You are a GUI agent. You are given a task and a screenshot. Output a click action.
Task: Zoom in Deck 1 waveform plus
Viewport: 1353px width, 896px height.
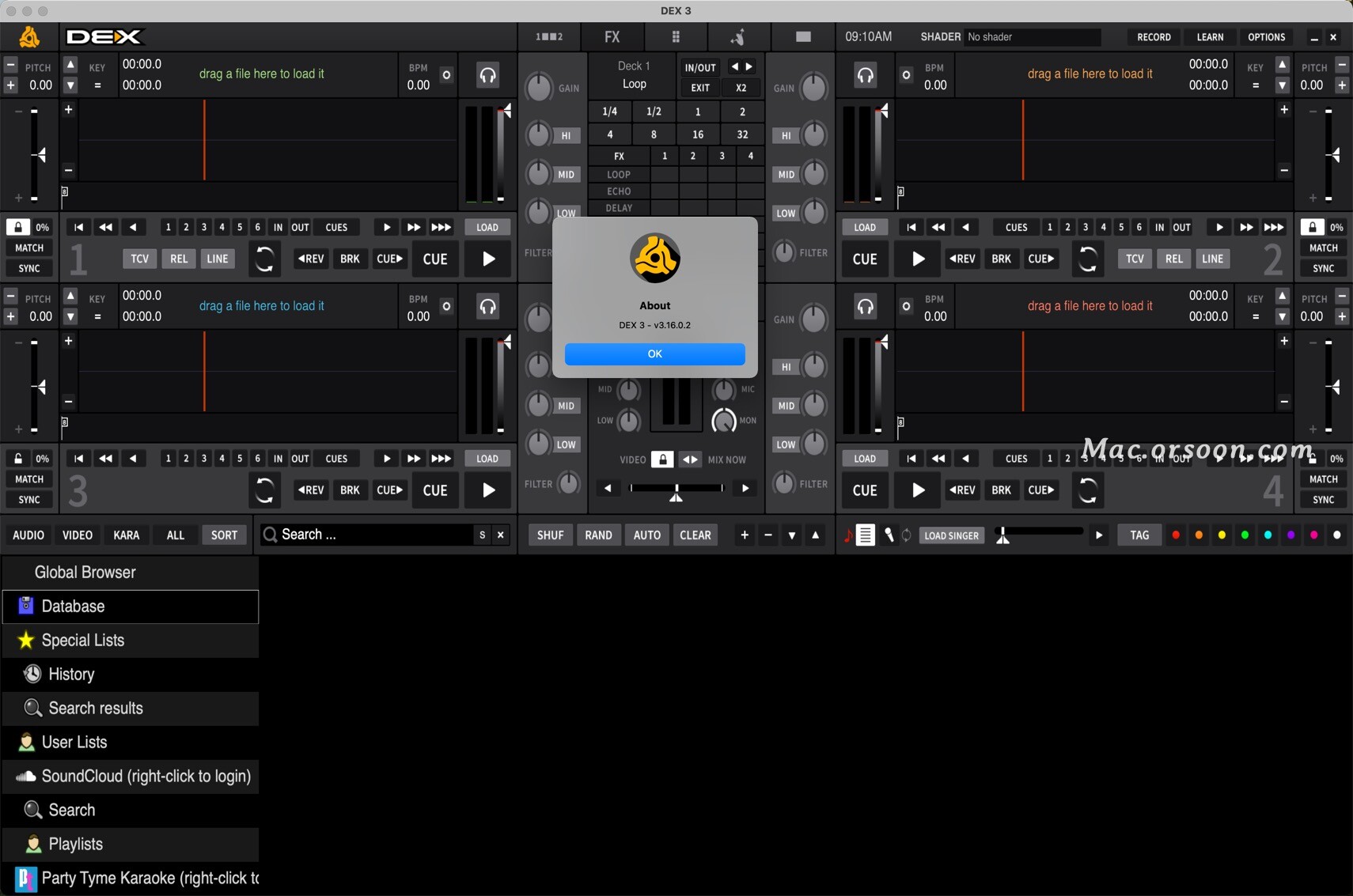click(x=69, y=110)
